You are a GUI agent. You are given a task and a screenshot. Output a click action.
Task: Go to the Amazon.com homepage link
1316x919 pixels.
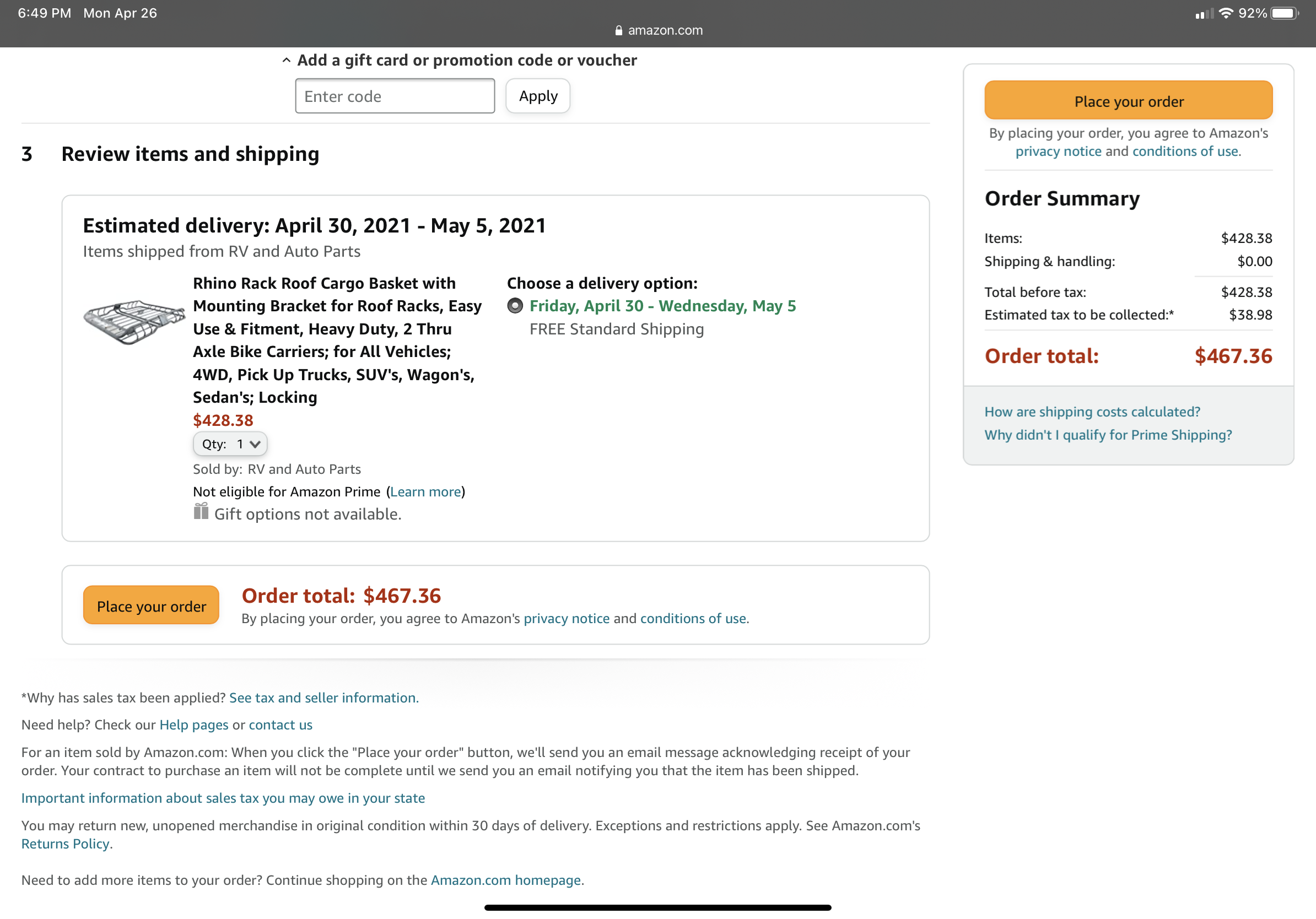coord(506,879)
